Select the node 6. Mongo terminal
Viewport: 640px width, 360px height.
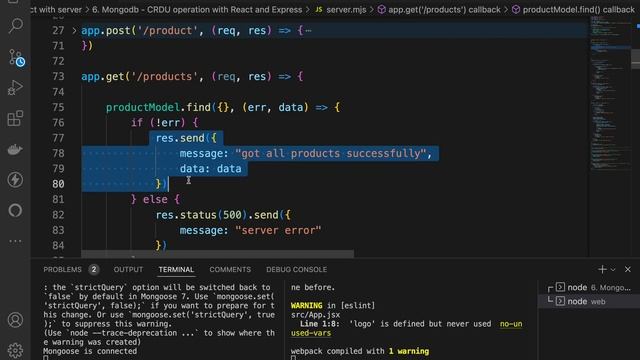(x=589, y=287)
